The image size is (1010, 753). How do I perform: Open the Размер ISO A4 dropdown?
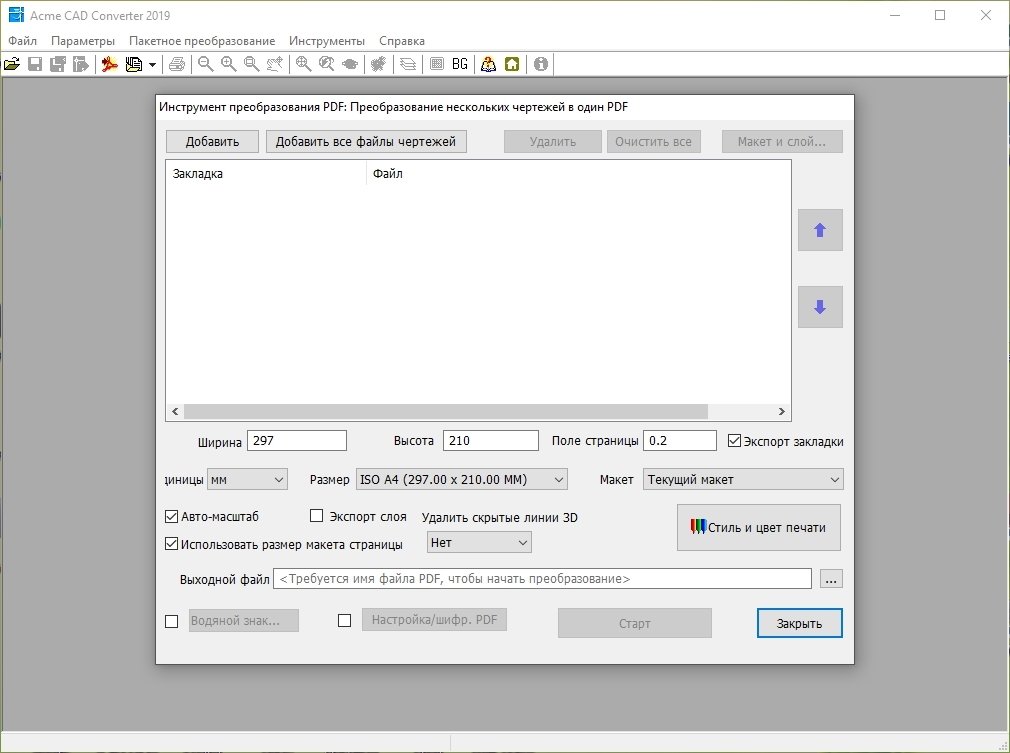[462, 480]
